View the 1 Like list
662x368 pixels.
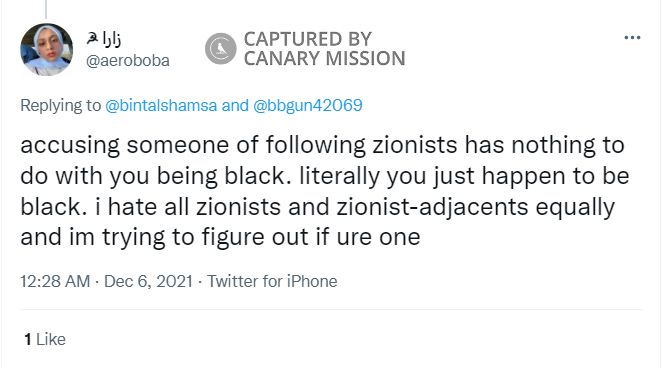click(x=45, y=339)
